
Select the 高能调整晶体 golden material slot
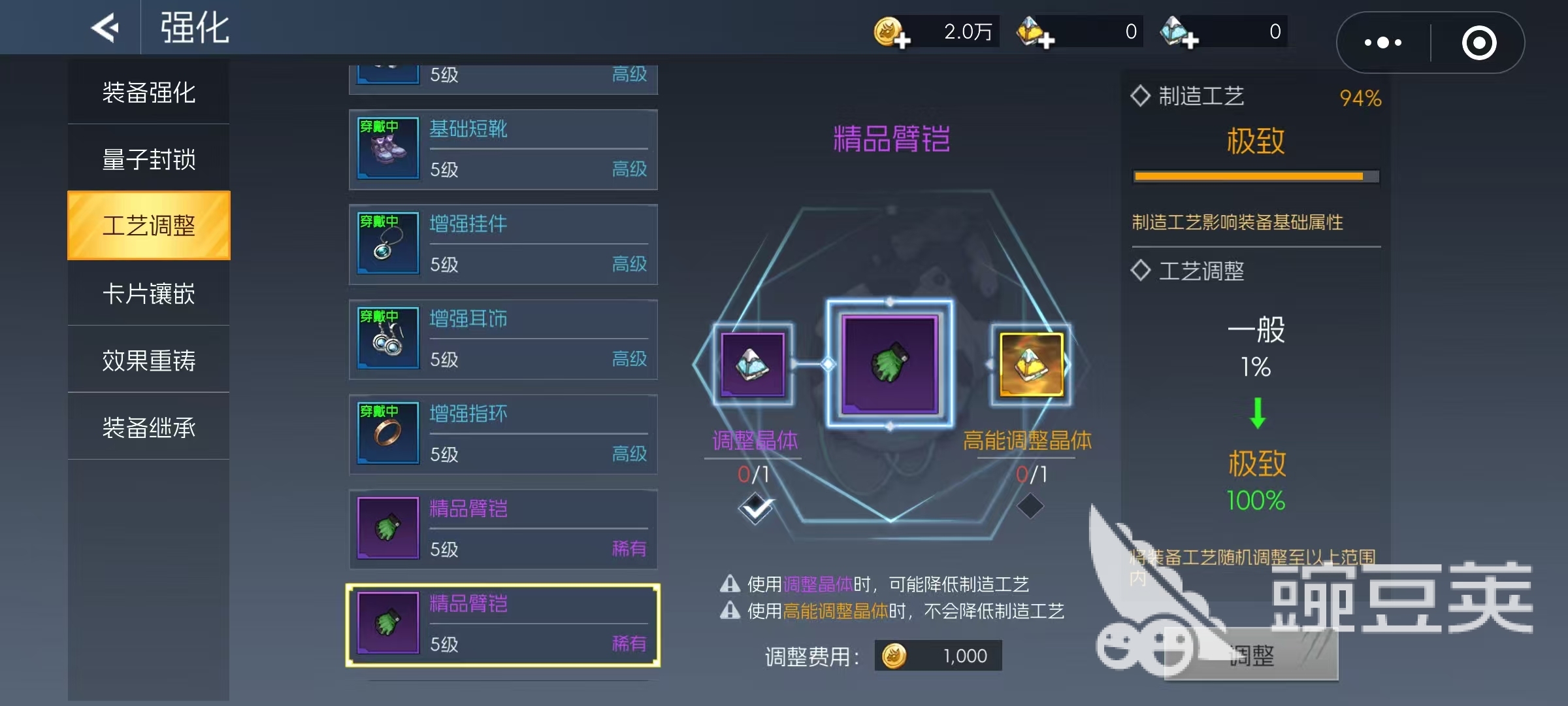(x=1032, y=365)
